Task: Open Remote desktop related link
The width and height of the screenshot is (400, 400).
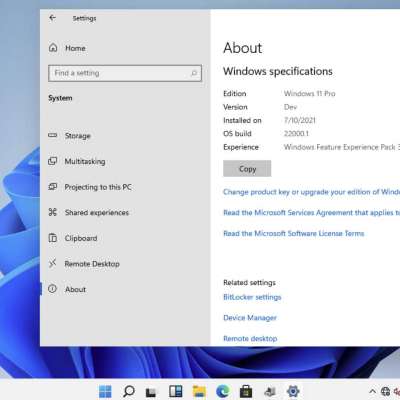Action: [250, 338]
